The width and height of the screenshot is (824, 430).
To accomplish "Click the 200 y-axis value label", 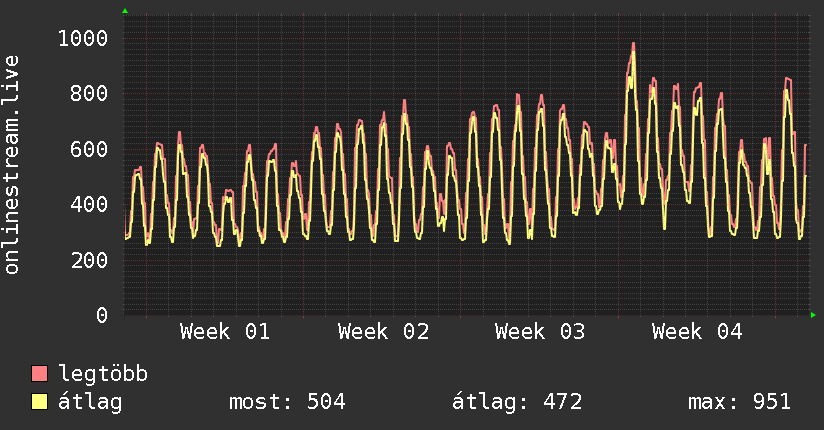I will [x=89, y=260].
